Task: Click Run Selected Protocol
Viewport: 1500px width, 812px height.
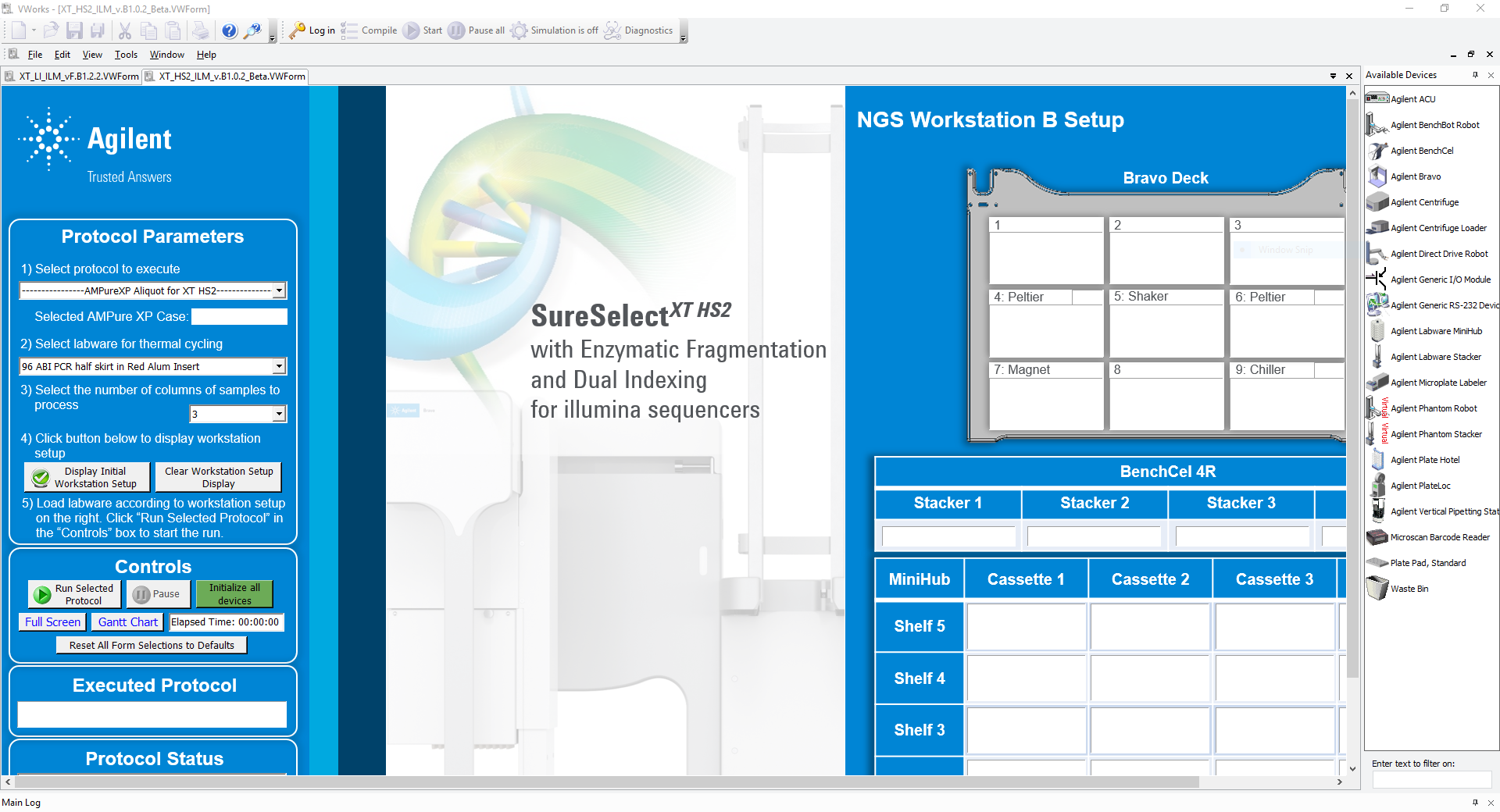Action: point(73,594)
